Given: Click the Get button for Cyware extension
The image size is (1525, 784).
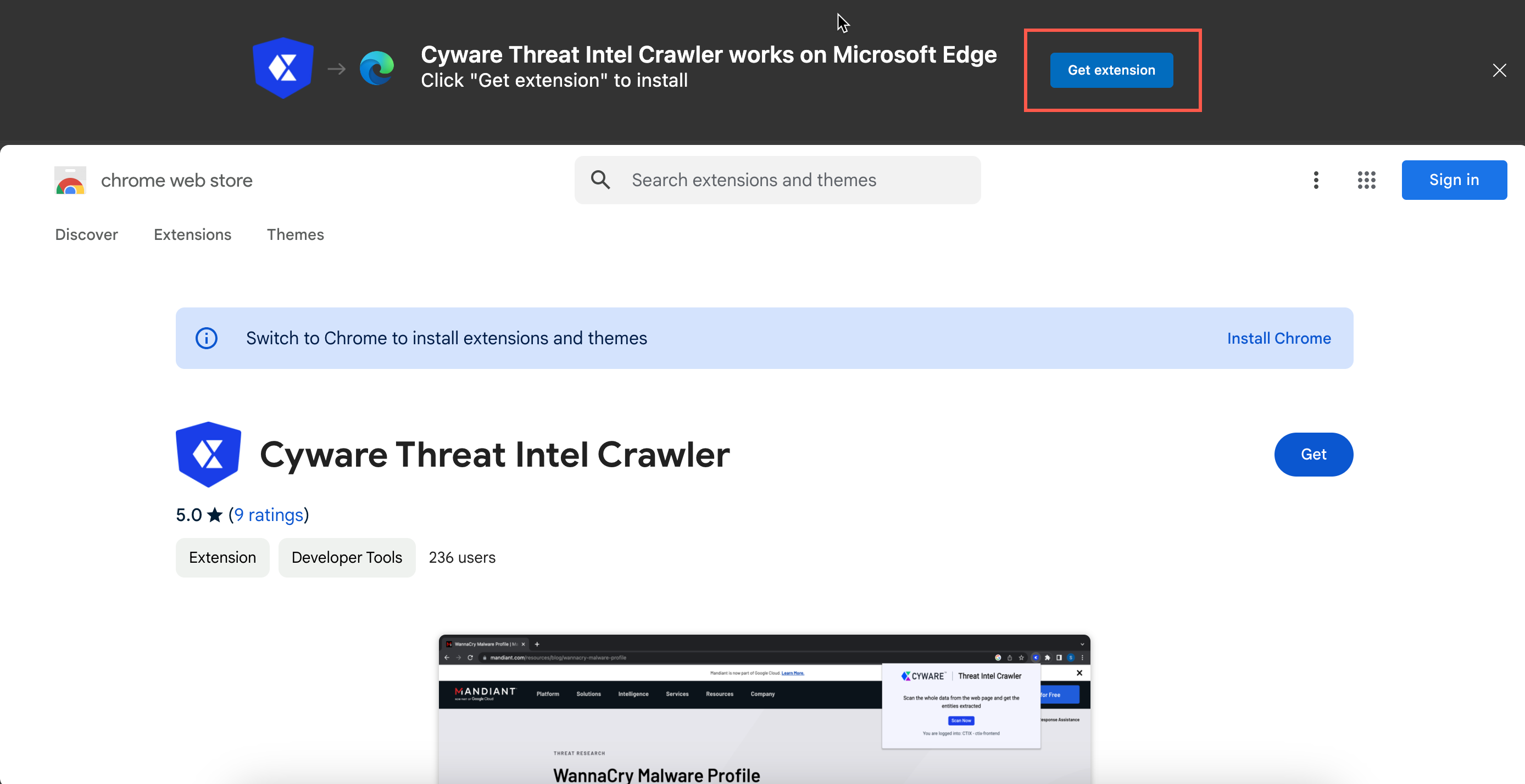Looking at the screenshot, I should click(1314, 454).
